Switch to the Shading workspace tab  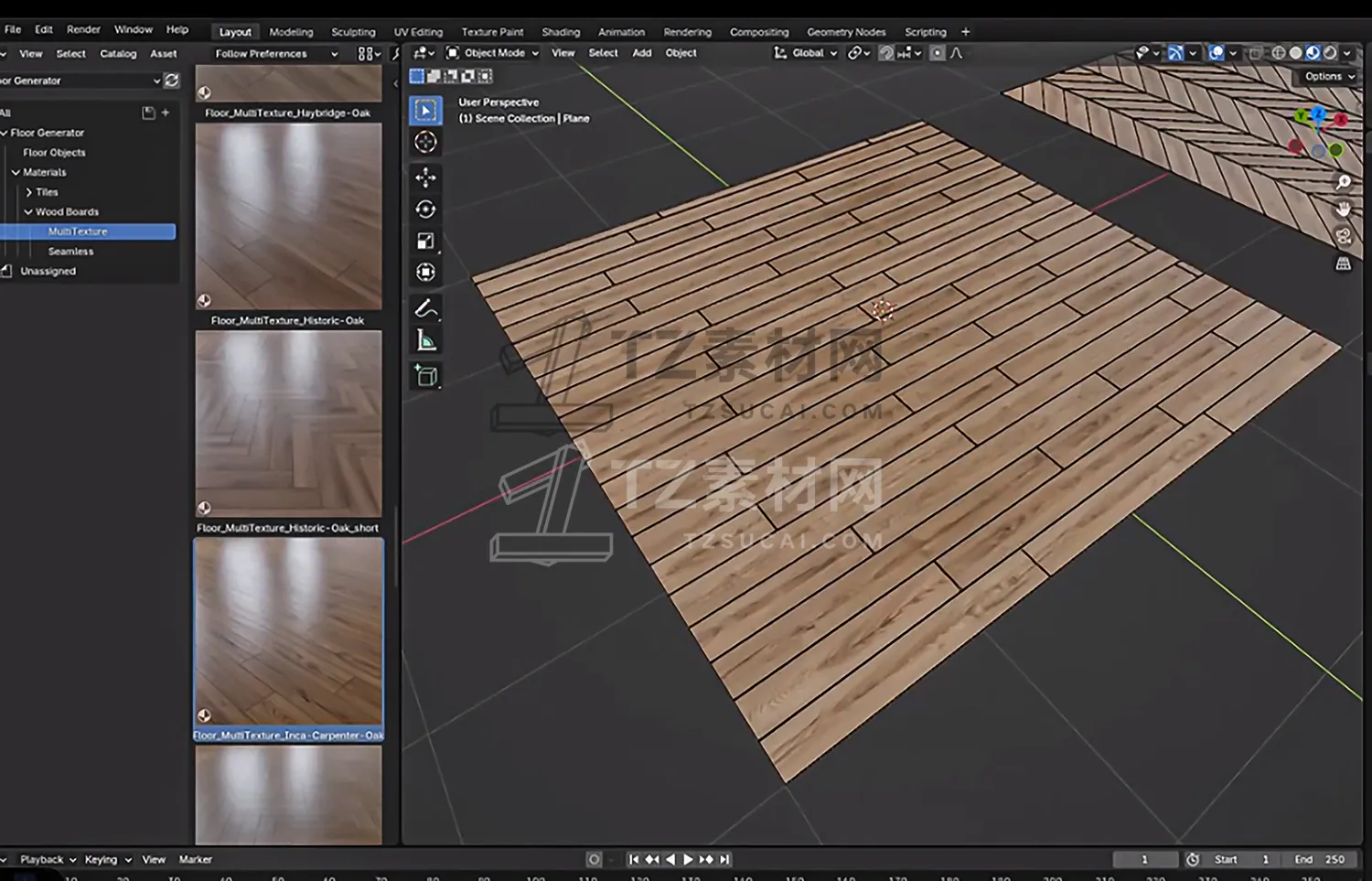(560, 32)
